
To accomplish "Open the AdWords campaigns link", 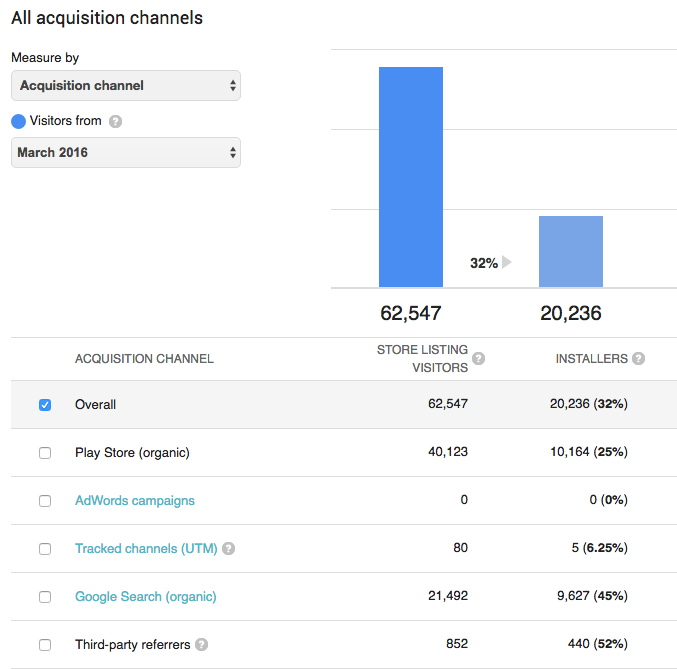I will (135, 501).
